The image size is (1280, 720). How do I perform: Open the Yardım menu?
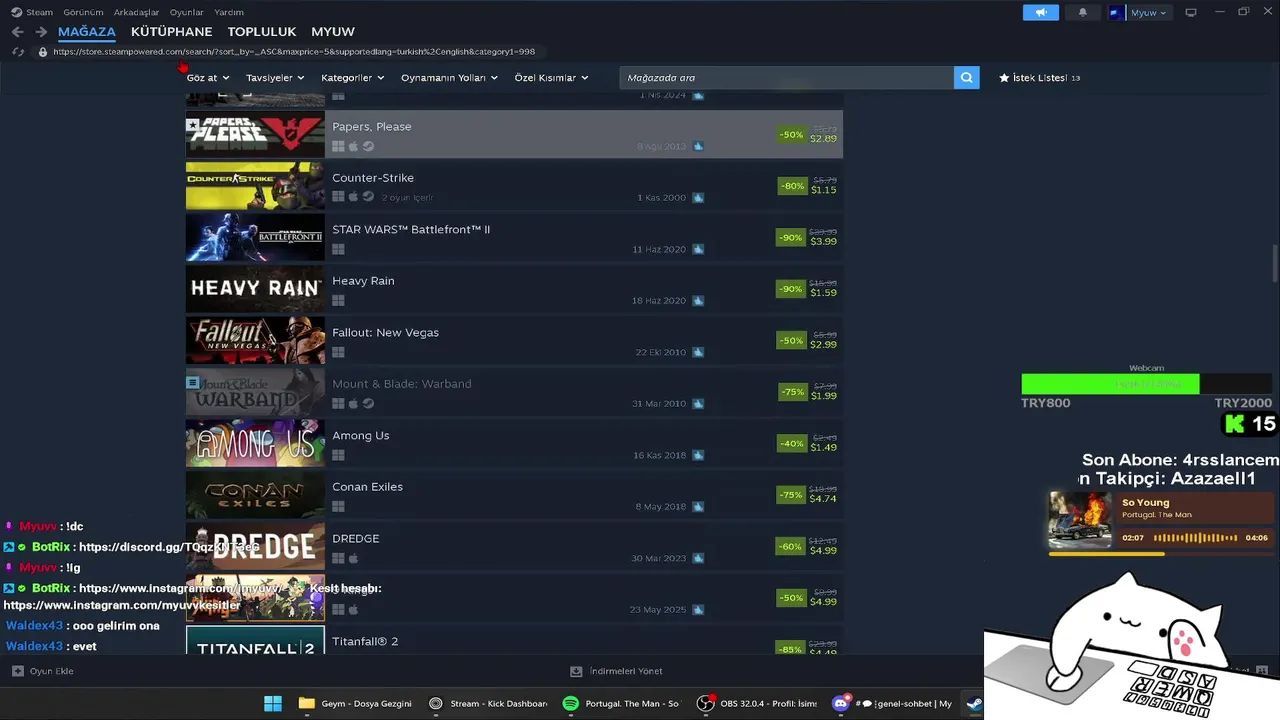click(229, 12)
